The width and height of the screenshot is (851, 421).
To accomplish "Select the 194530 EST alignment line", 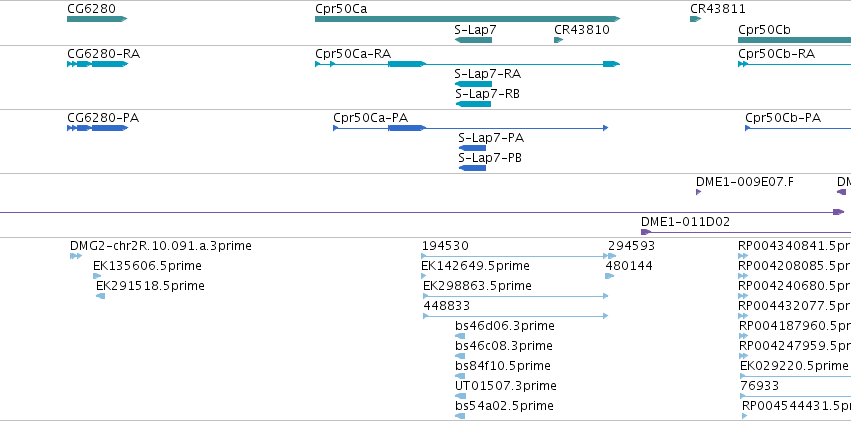I will pyautogui.click(x=519, y=256).
